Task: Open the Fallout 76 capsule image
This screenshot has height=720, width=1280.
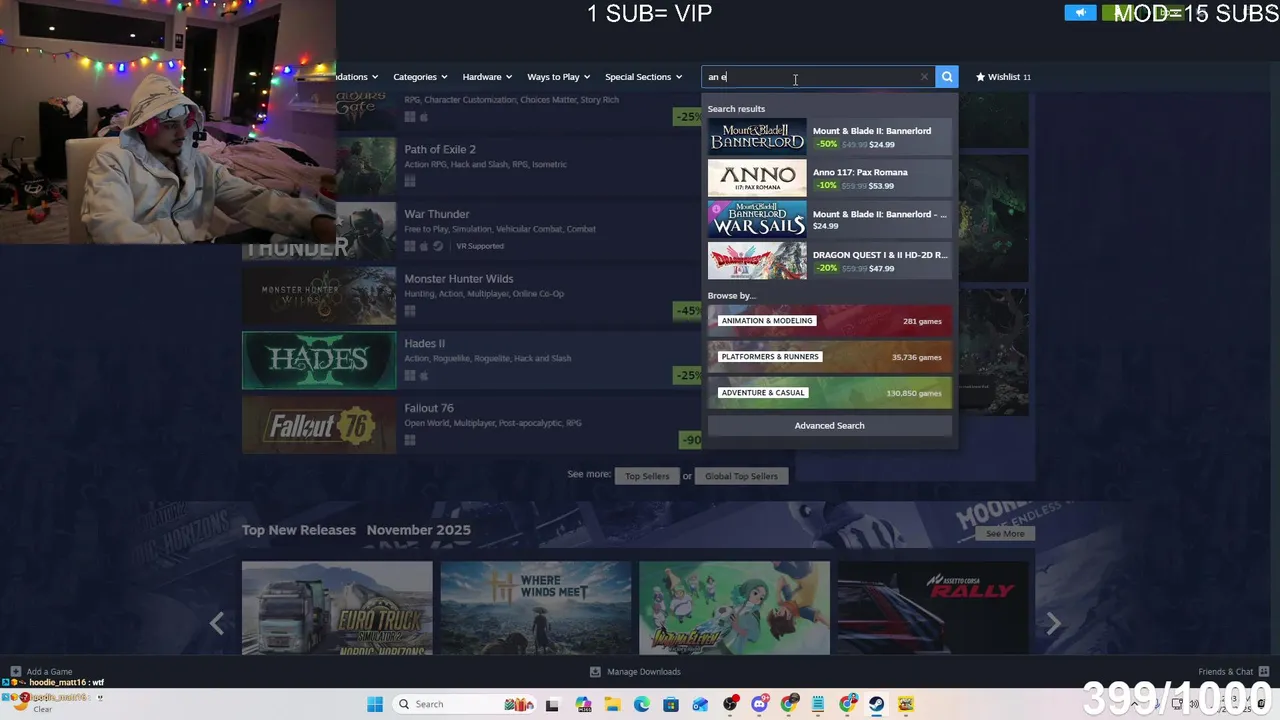Action: coord(319,425)
